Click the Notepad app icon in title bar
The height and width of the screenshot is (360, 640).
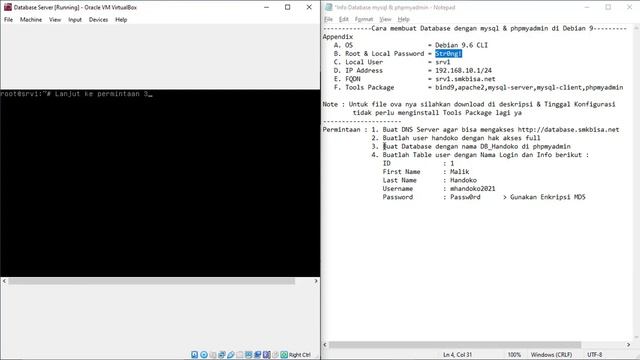pos(329,7)
